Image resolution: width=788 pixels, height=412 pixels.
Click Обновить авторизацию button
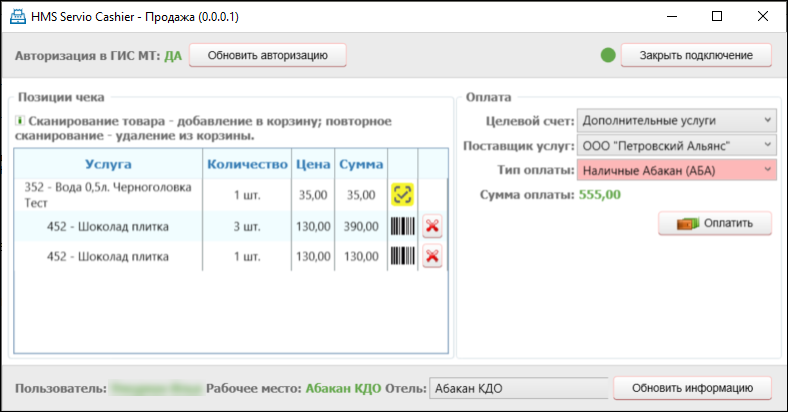coord(267,55)
